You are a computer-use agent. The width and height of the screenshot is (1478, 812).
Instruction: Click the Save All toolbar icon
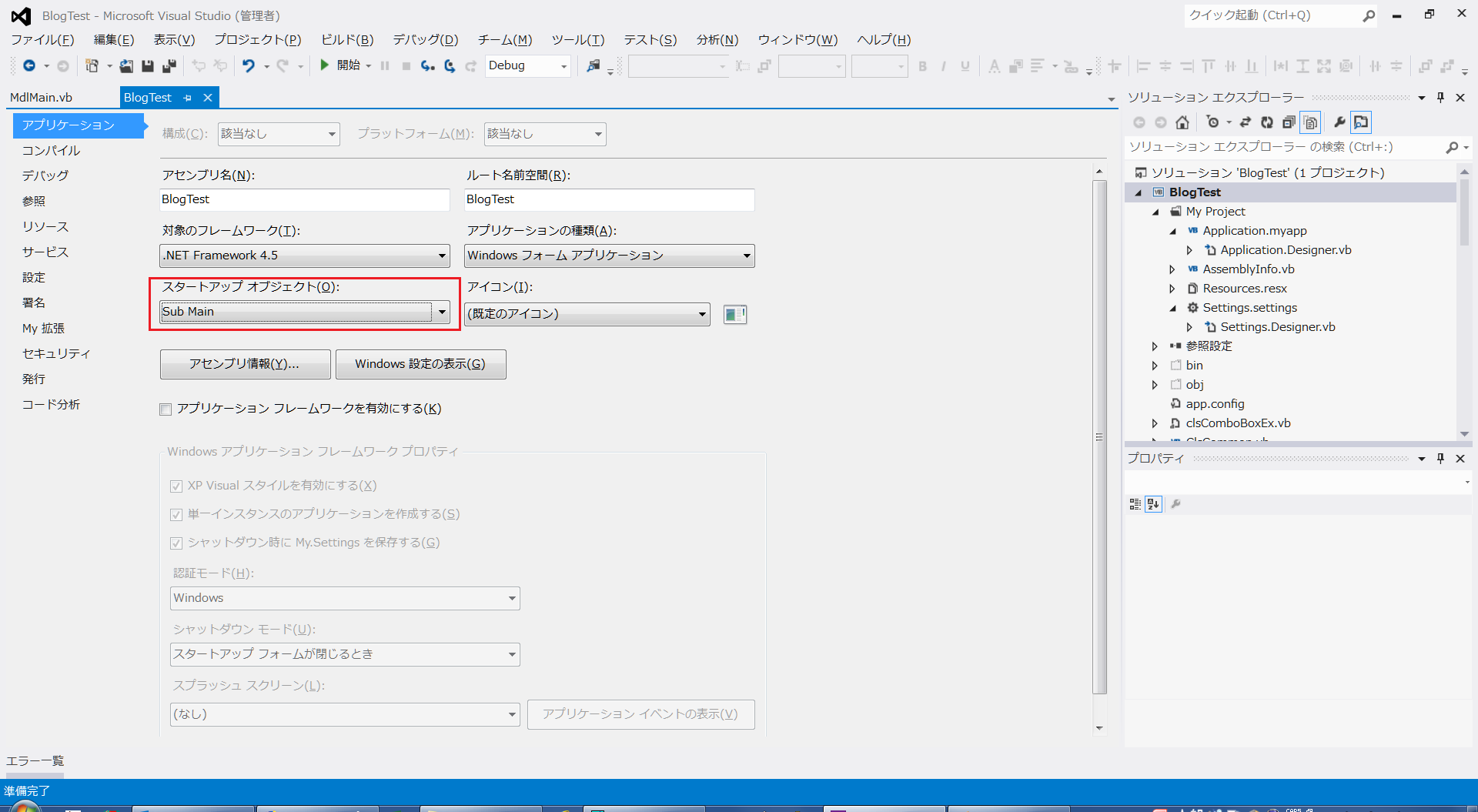[x=169, y=66]
